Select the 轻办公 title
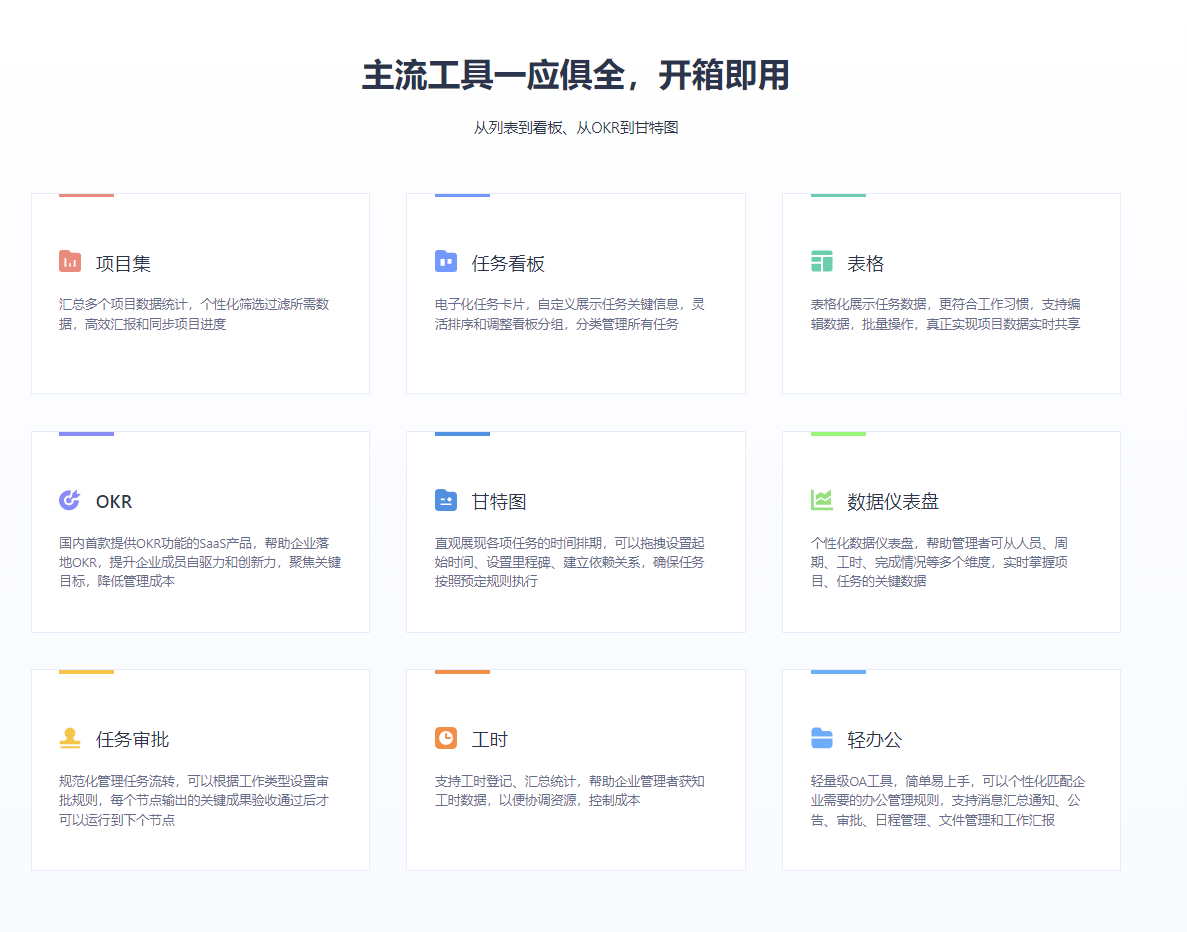Viewport: 1187px width, 932px height. [x=874, y=740]
